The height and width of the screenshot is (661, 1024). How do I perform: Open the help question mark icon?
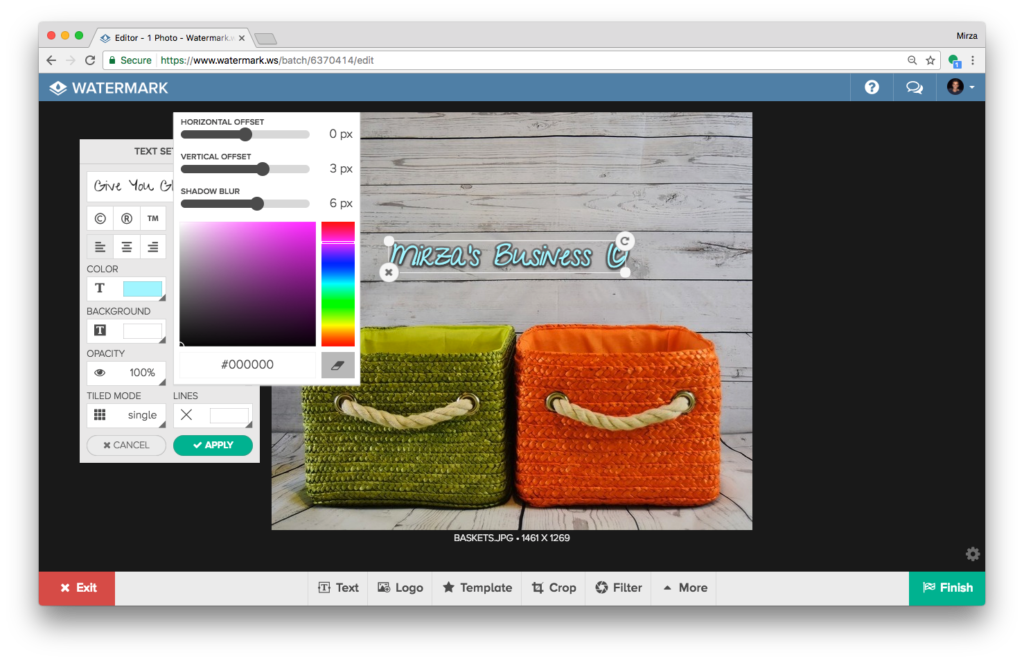pos(872,88)
